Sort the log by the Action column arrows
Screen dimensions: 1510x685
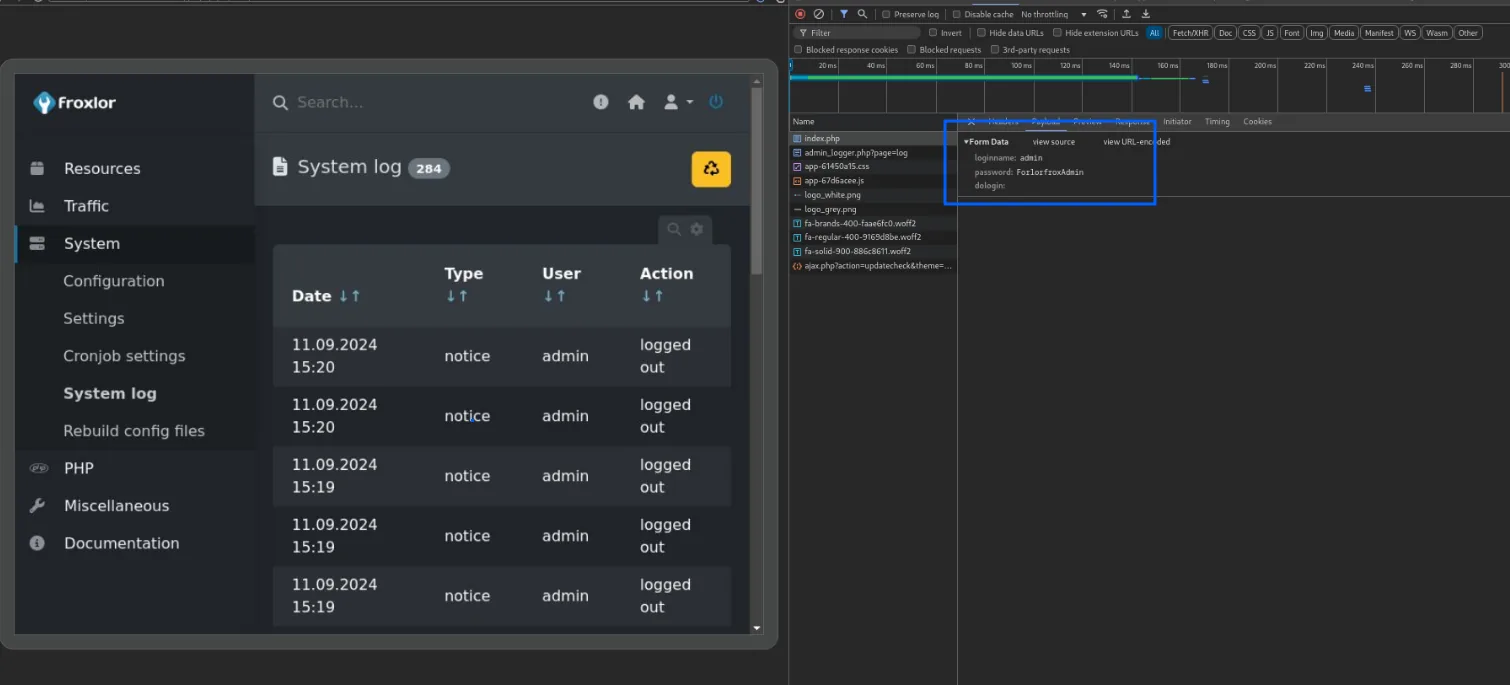coord(651,296)
